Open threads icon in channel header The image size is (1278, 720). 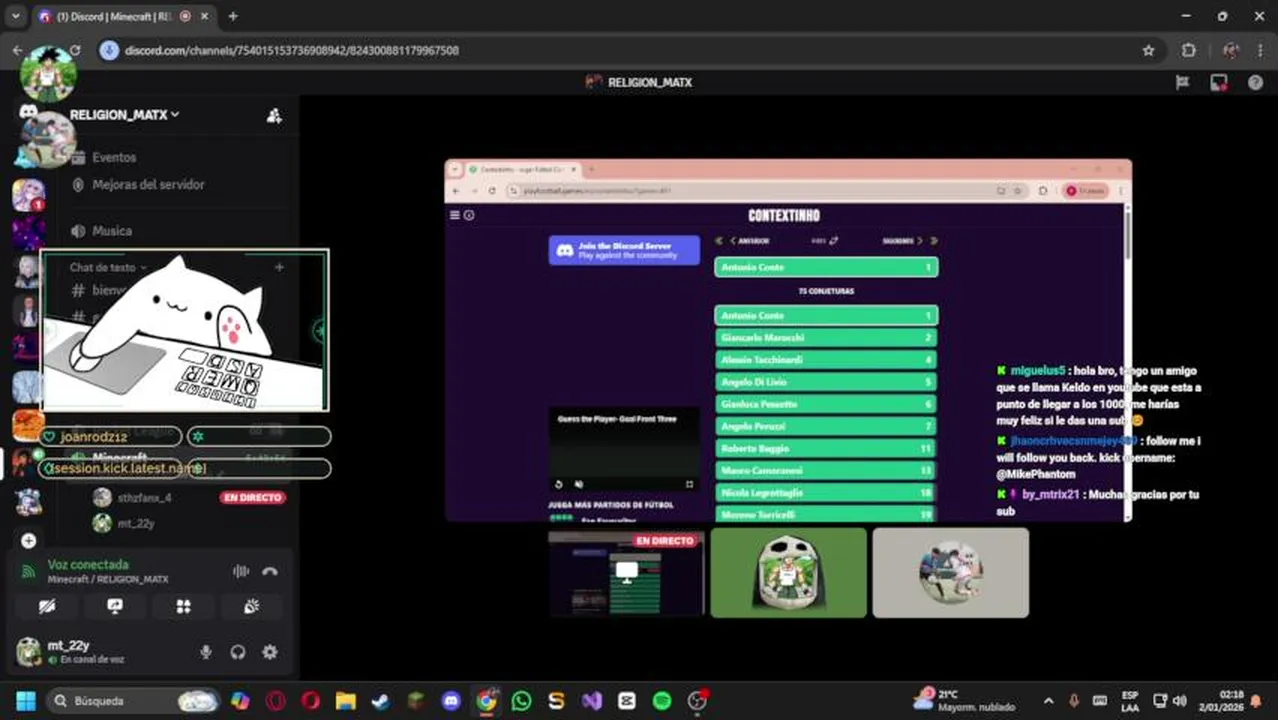(x=1182, y=83)
